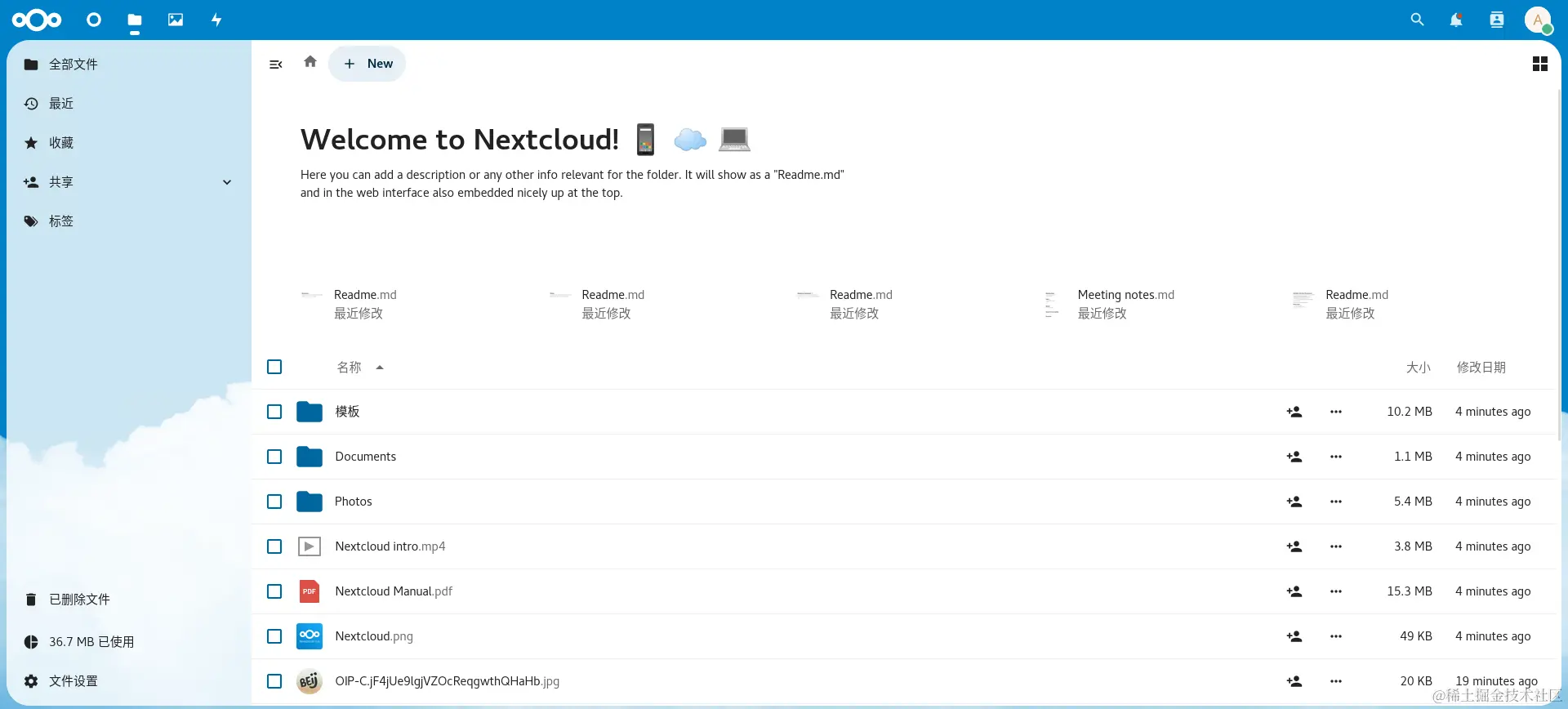
Task: Select the 模板 folder checkbox
Action: [274, 412]
